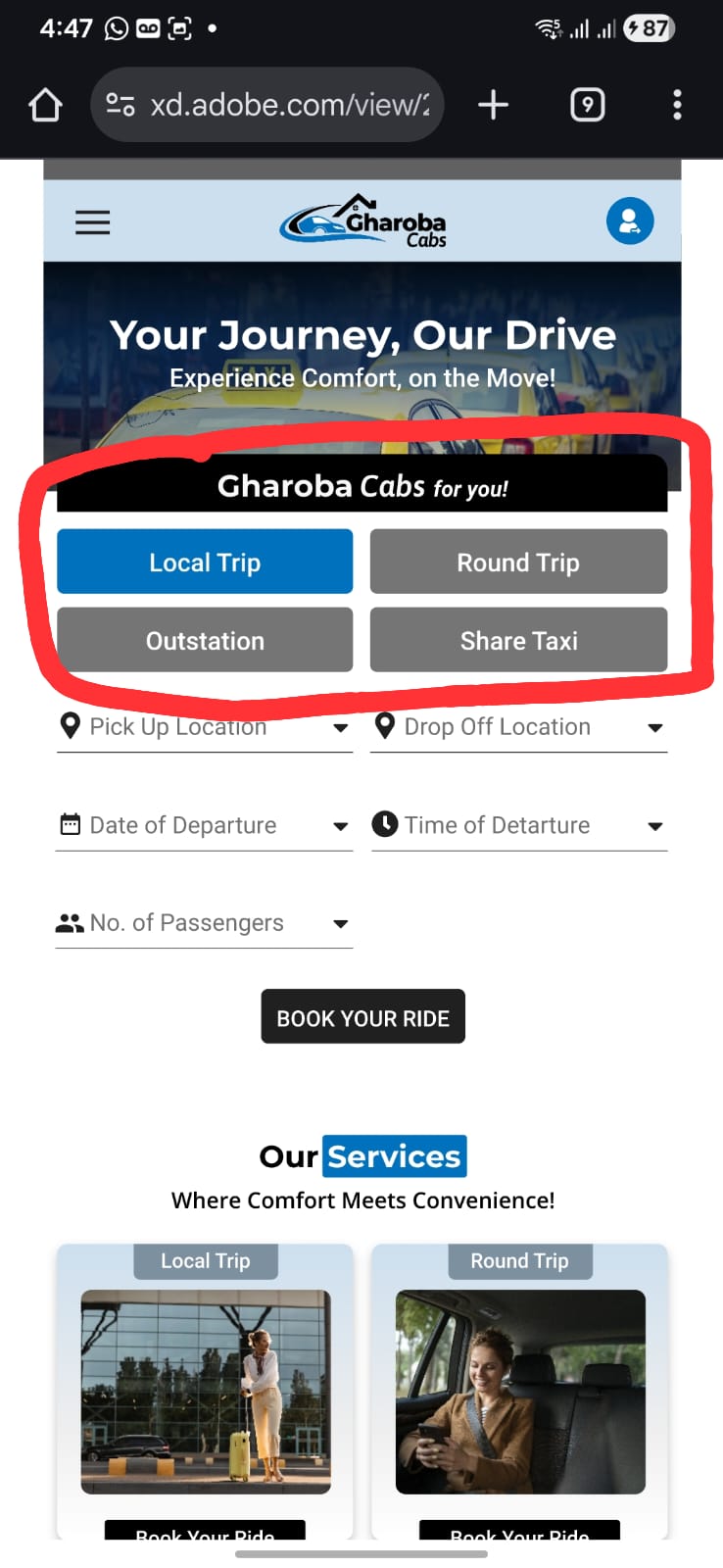Open the Round Trip service card image
This screenshot has width=723, height=1568.
tap(520, 1392)
